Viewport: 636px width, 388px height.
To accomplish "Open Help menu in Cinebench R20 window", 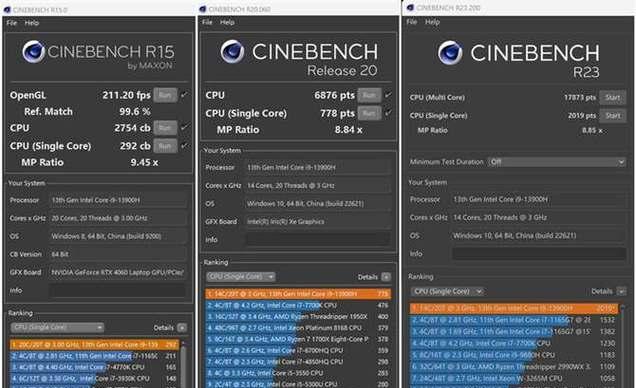I will tap(227, 22).
